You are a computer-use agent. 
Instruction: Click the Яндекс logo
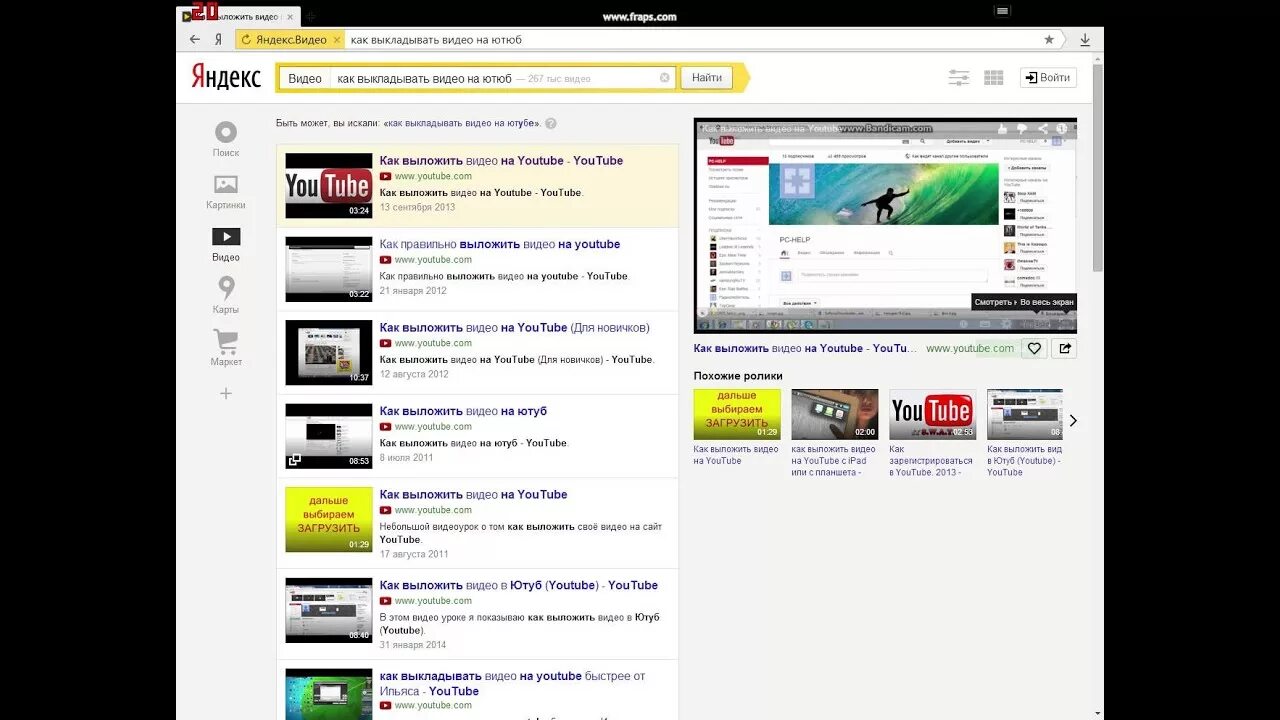226,77
